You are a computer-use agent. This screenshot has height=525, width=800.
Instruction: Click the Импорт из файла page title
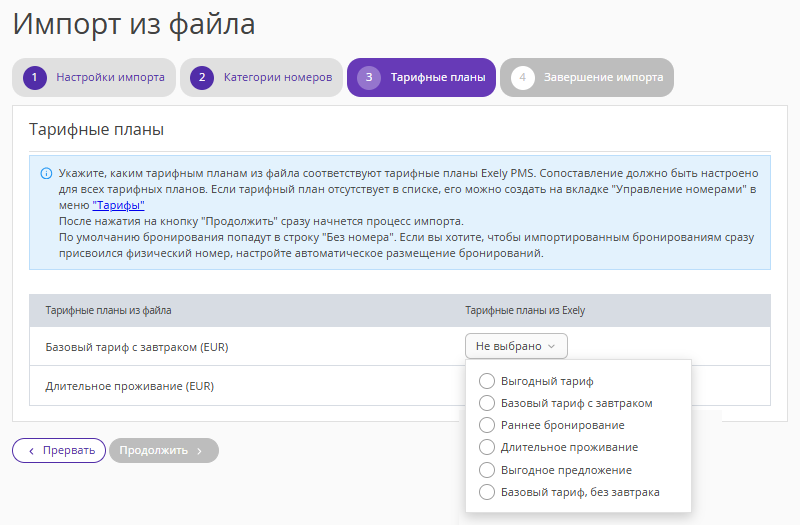(x=134, y=24)
